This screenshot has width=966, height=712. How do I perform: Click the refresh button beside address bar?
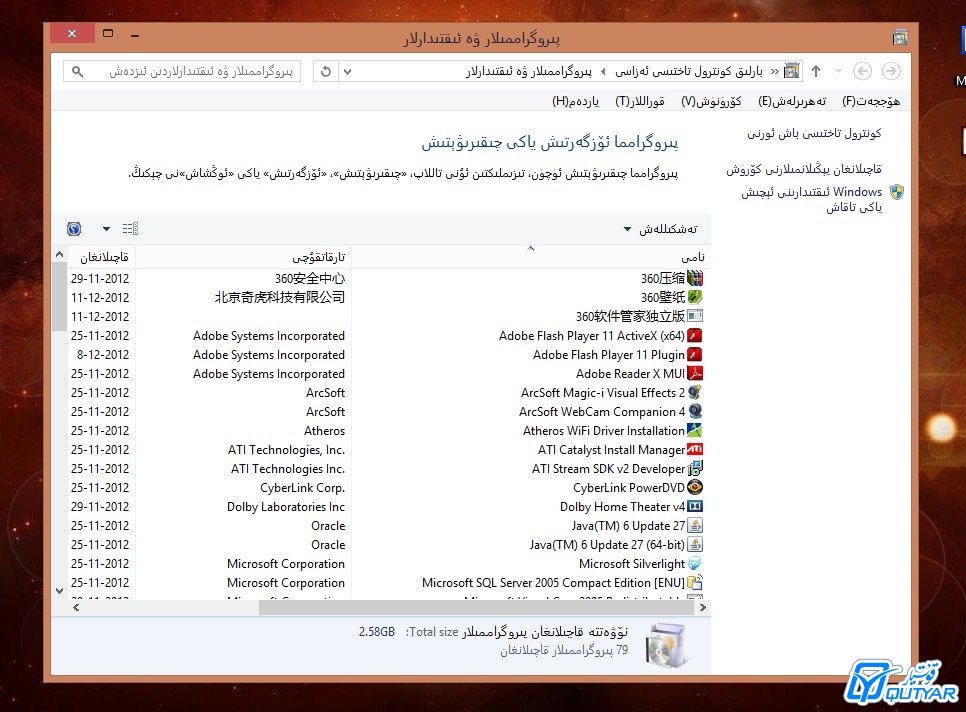(x=326, y=71)
